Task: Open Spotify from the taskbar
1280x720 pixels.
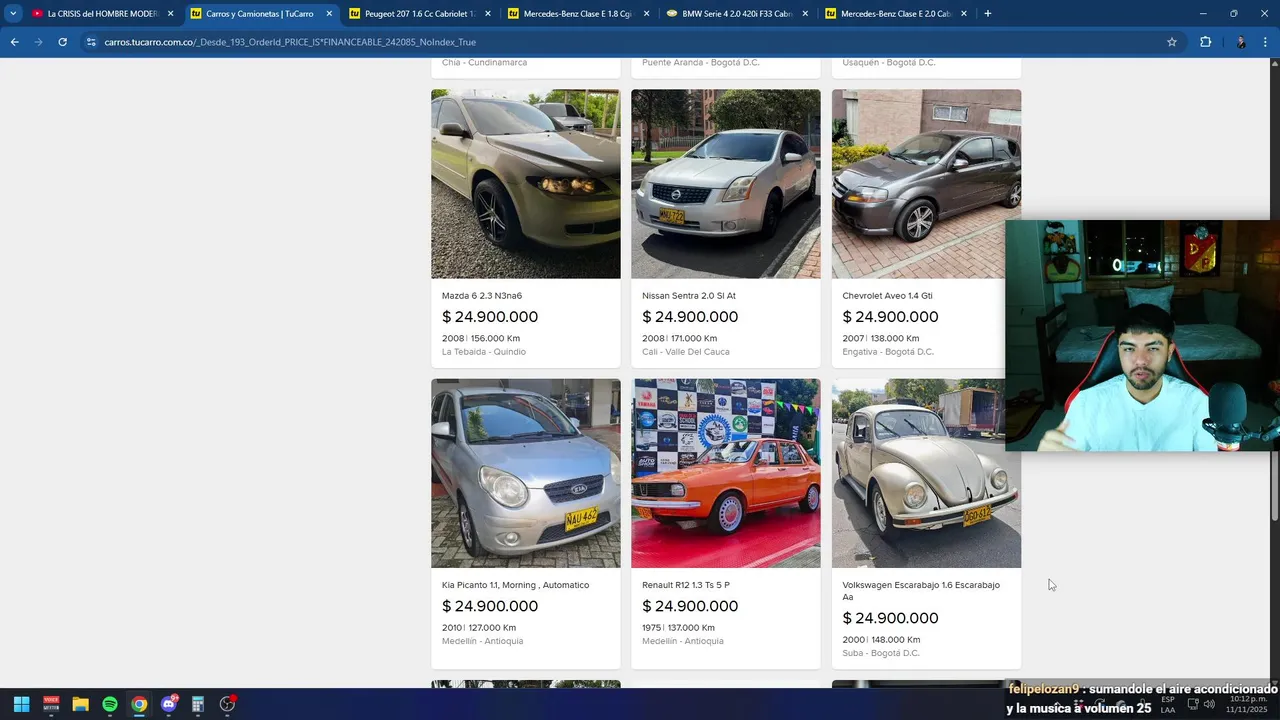Action: (110, 704)
